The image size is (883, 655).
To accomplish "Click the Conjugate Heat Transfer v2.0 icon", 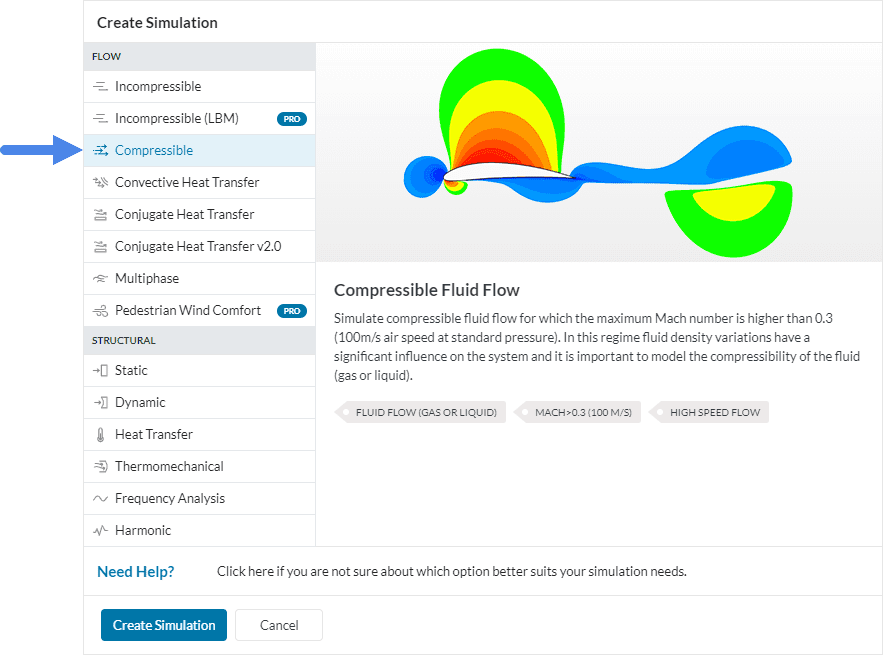I will click(100, 247).
